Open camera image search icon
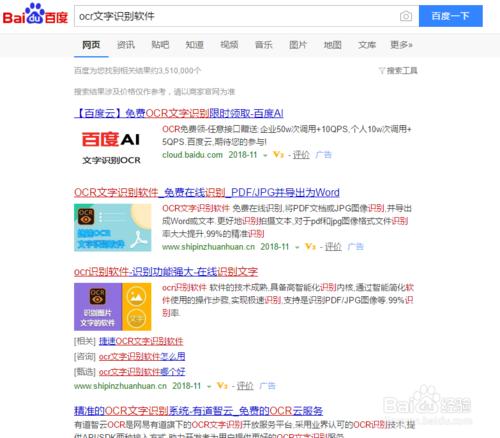This screenshot has height=438, width=500. (406, 16)
